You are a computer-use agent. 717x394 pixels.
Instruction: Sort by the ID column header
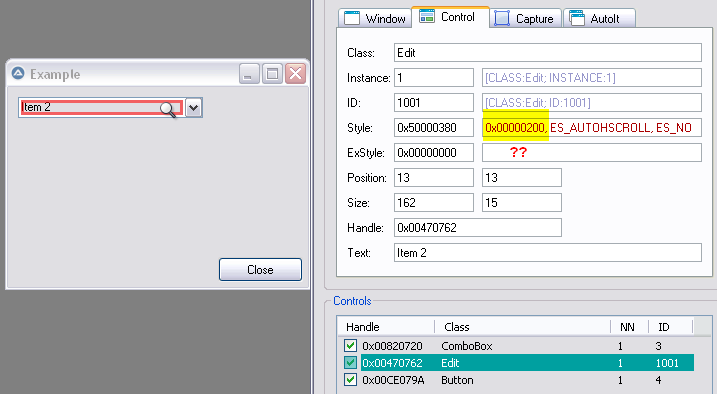(671, 327)
